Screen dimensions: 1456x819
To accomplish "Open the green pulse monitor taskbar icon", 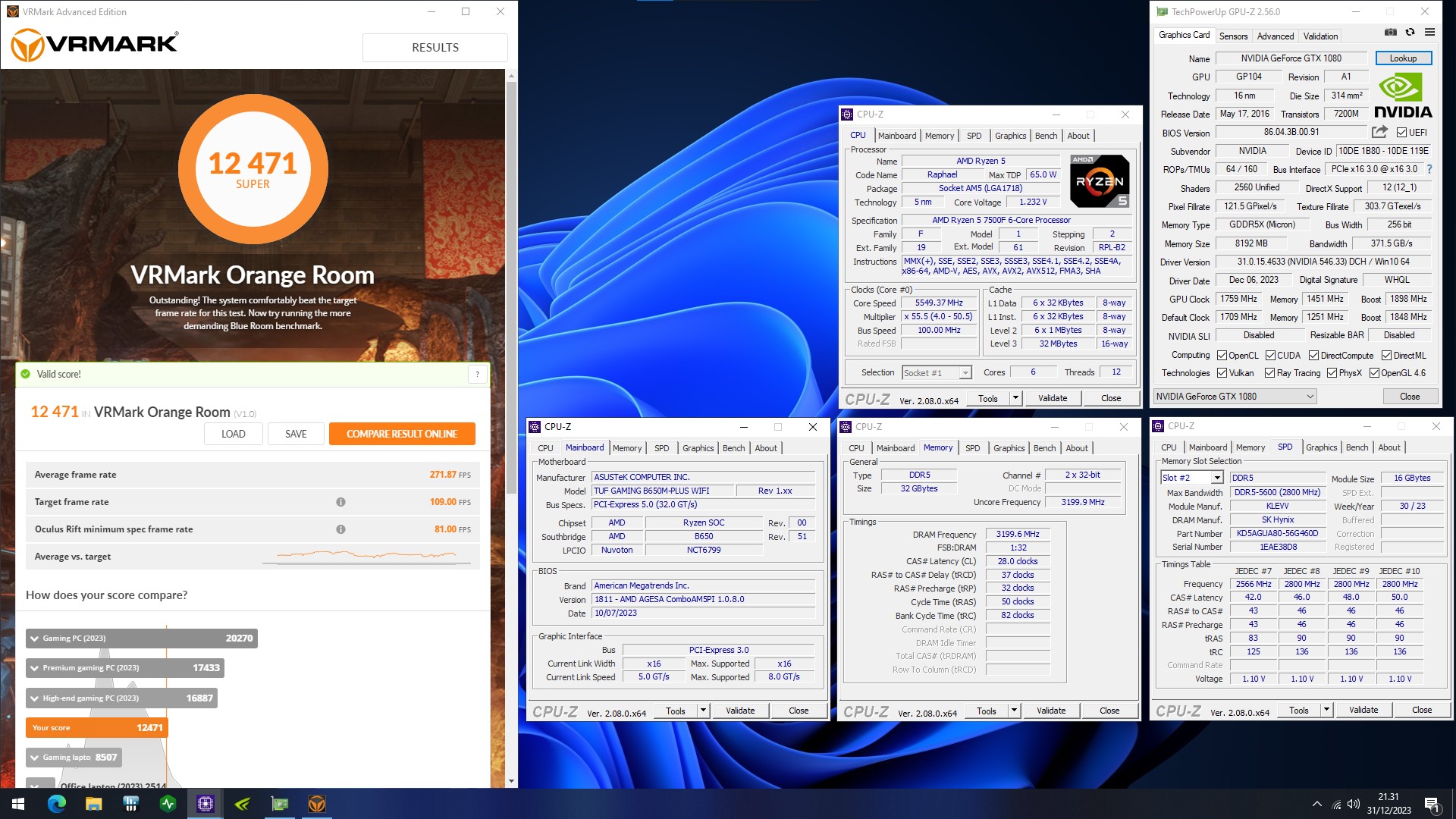I will (x=168, y=804).
